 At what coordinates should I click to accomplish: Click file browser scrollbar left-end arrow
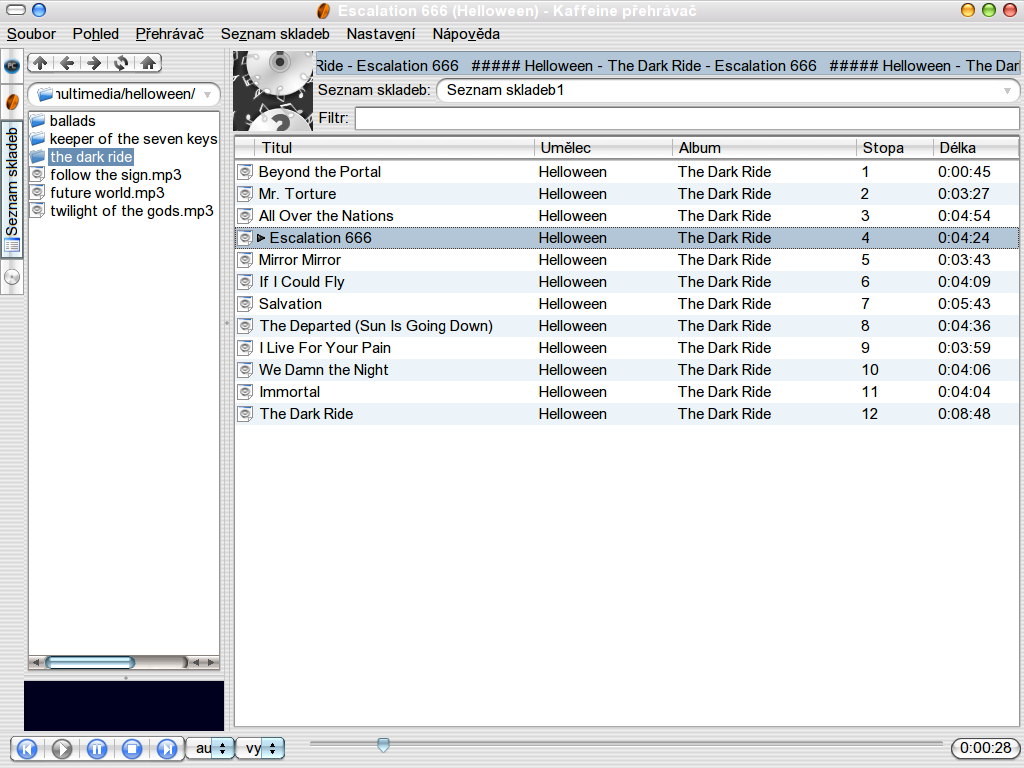pos(36,662)
